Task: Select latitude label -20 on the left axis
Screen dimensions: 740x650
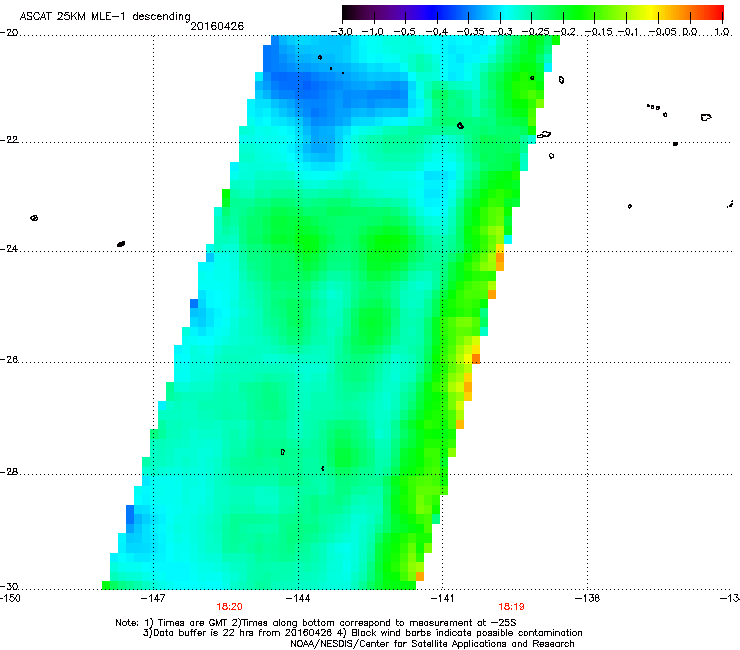Action: tap(9, 33)
